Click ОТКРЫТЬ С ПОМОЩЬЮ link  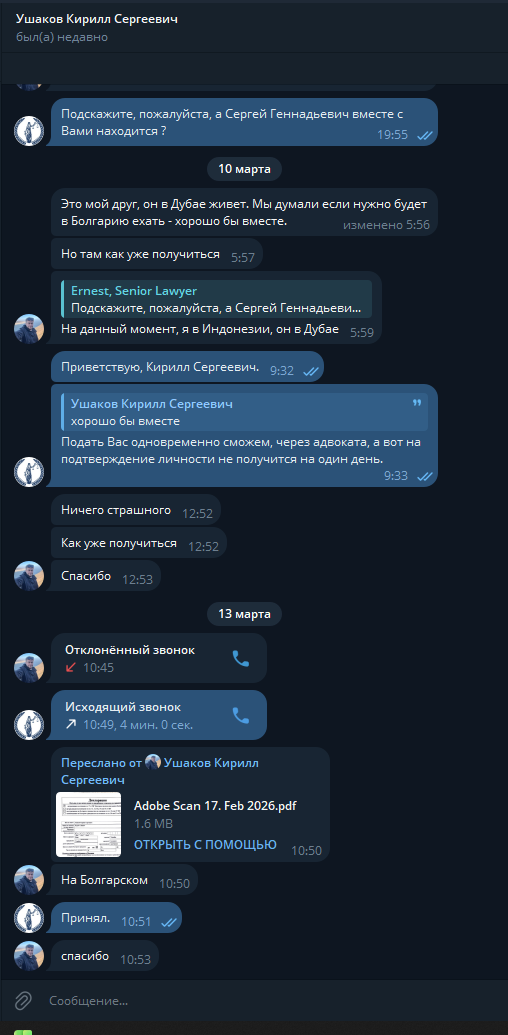tap(205, 844)
